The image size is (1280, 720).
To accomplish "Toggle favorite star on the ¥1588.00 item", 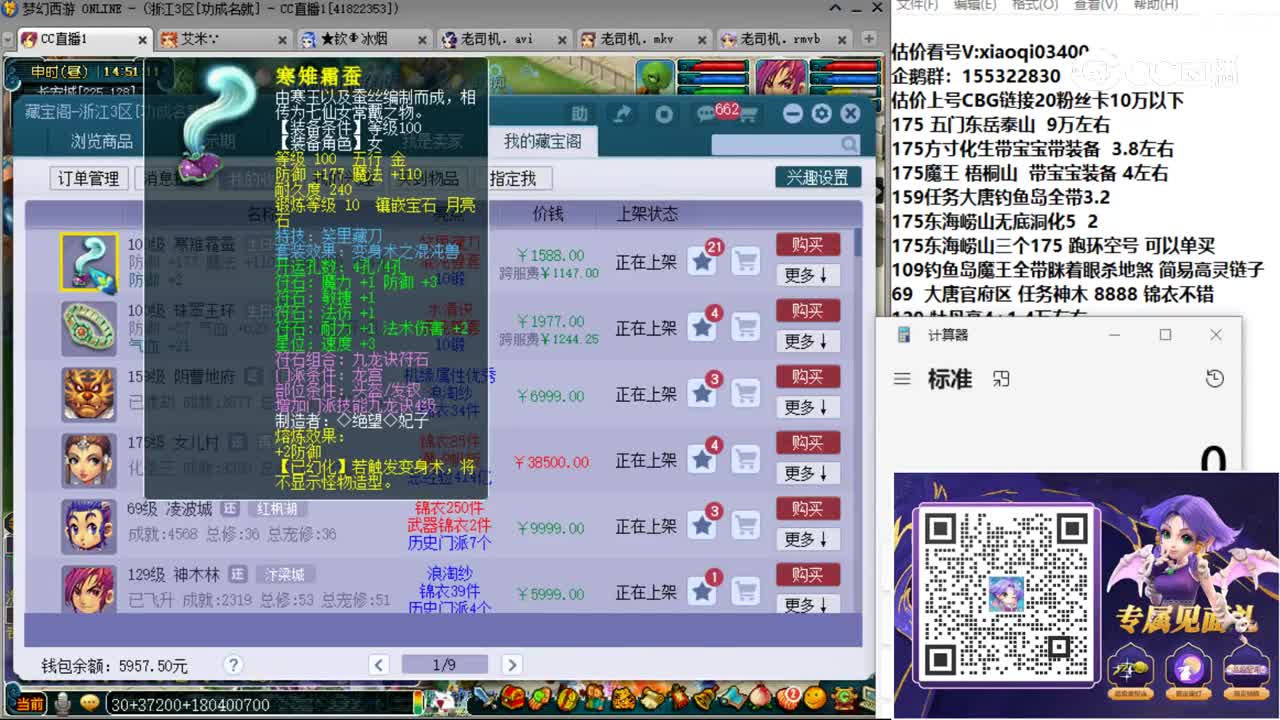I will click(703, 262).
